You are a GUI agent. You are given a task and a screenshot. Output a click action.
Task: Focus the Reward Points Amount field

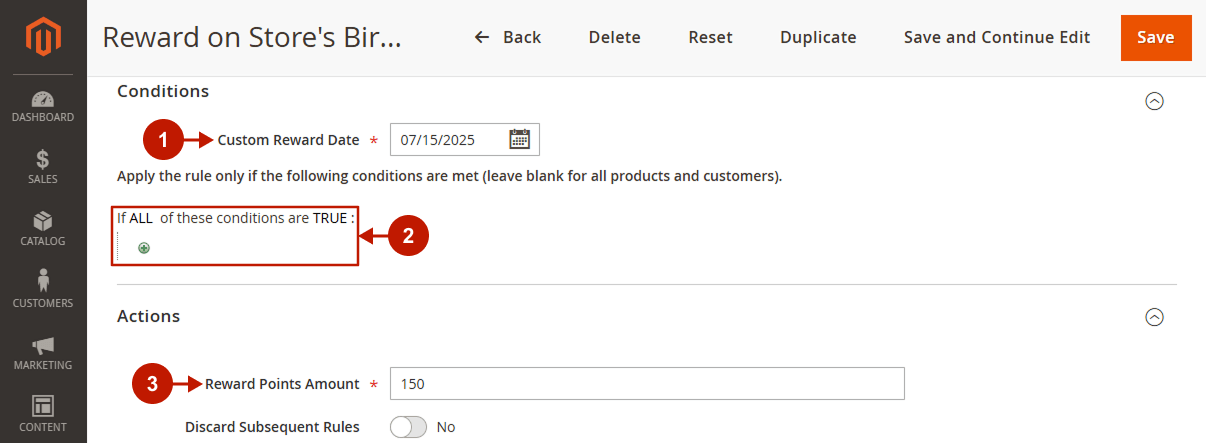647,384
